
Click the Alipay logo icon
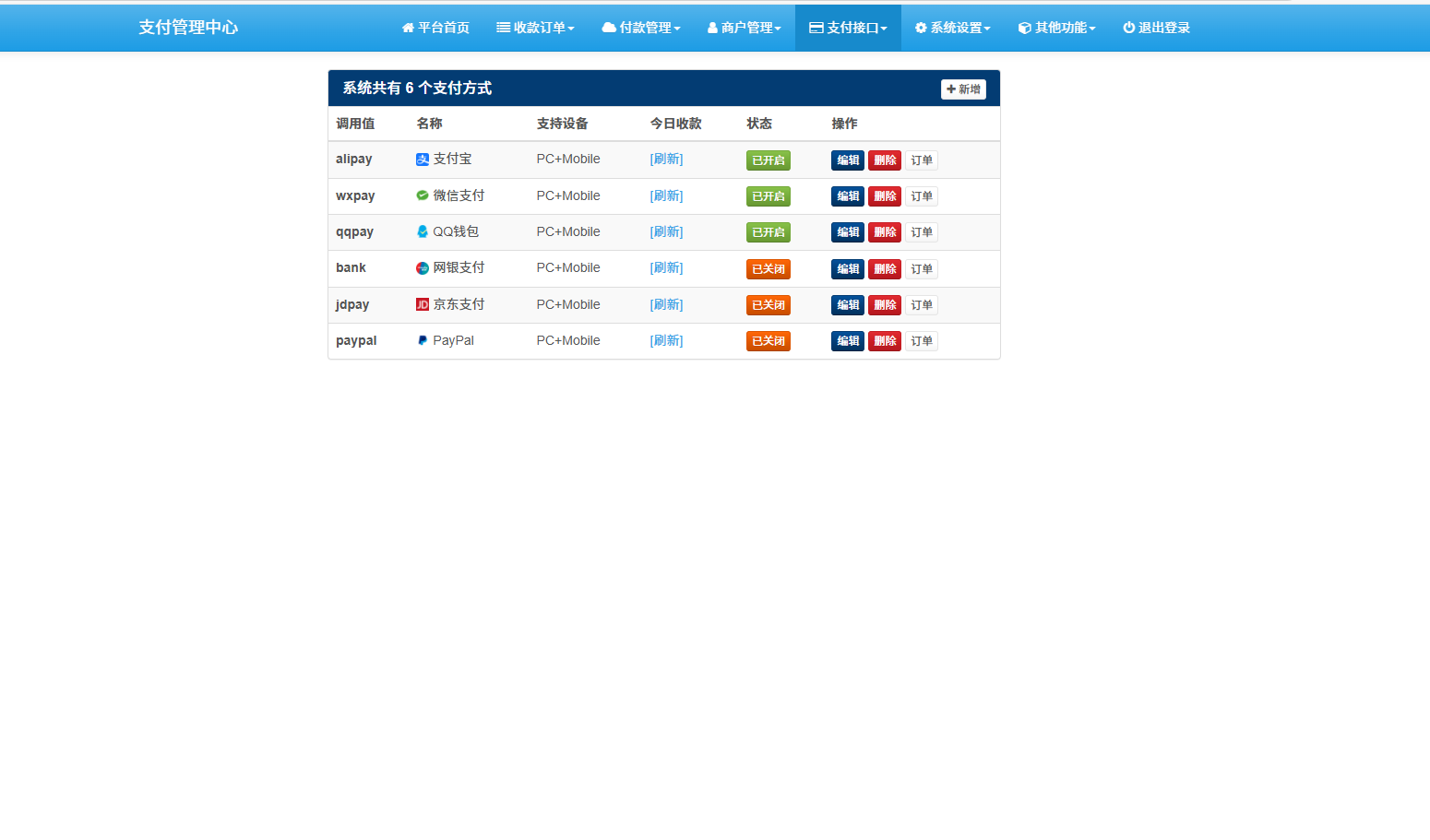pos(423,160)
